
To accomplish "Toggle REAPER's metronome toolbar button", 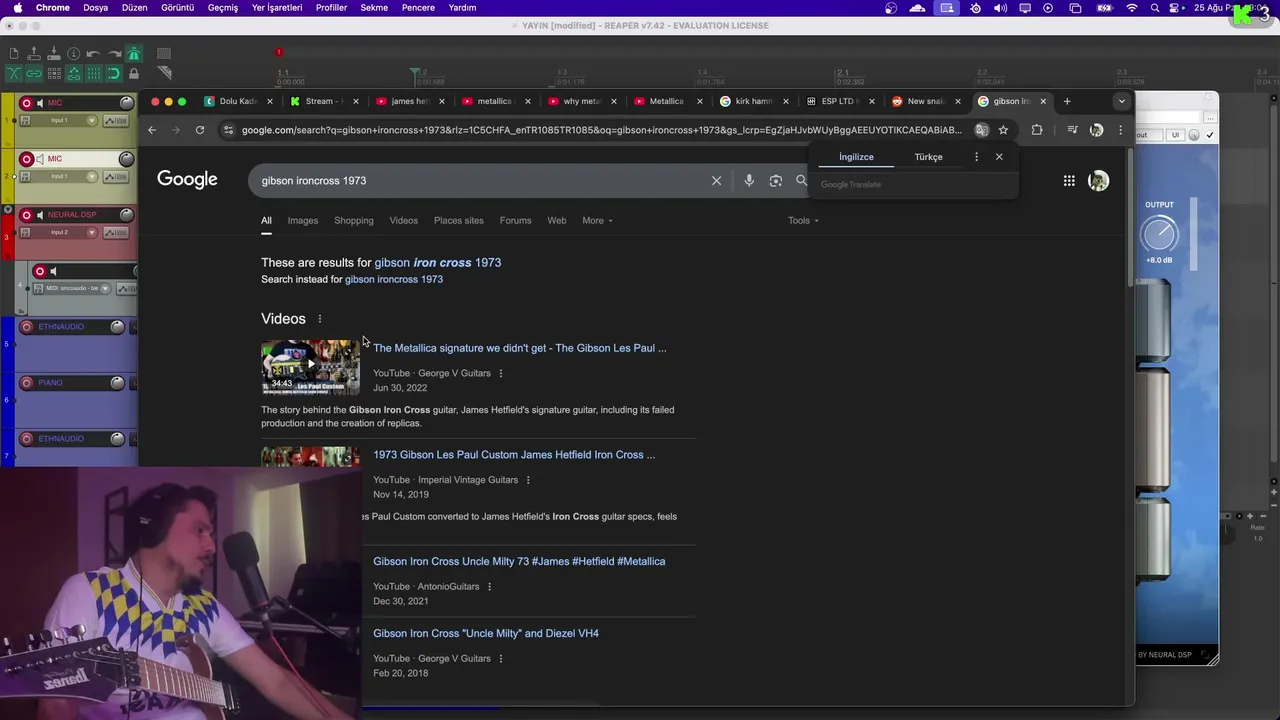I will (x=133, y=54).
